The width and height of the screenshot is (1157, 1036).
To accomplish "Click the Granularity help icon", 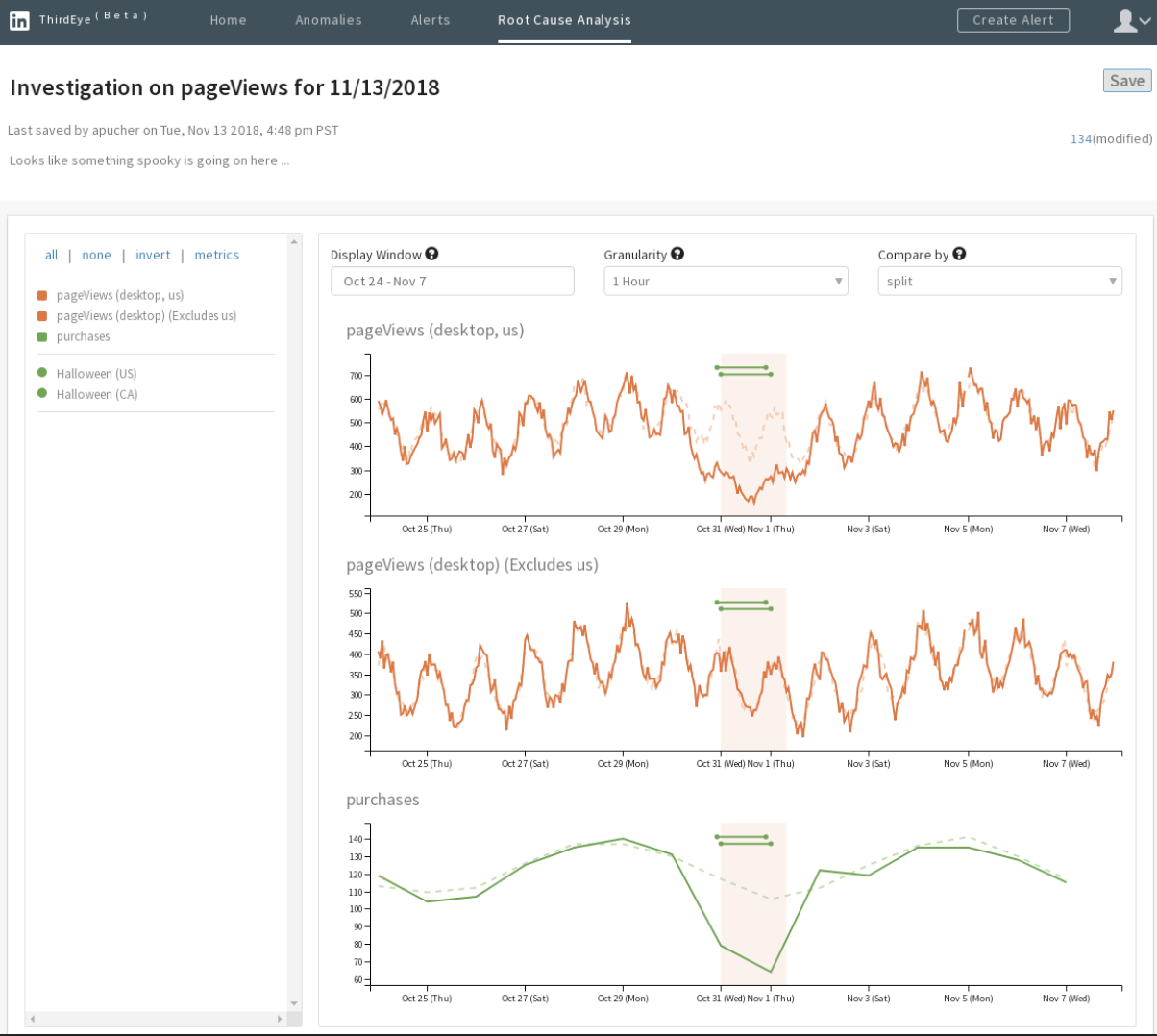I will (x=678, y=254).
